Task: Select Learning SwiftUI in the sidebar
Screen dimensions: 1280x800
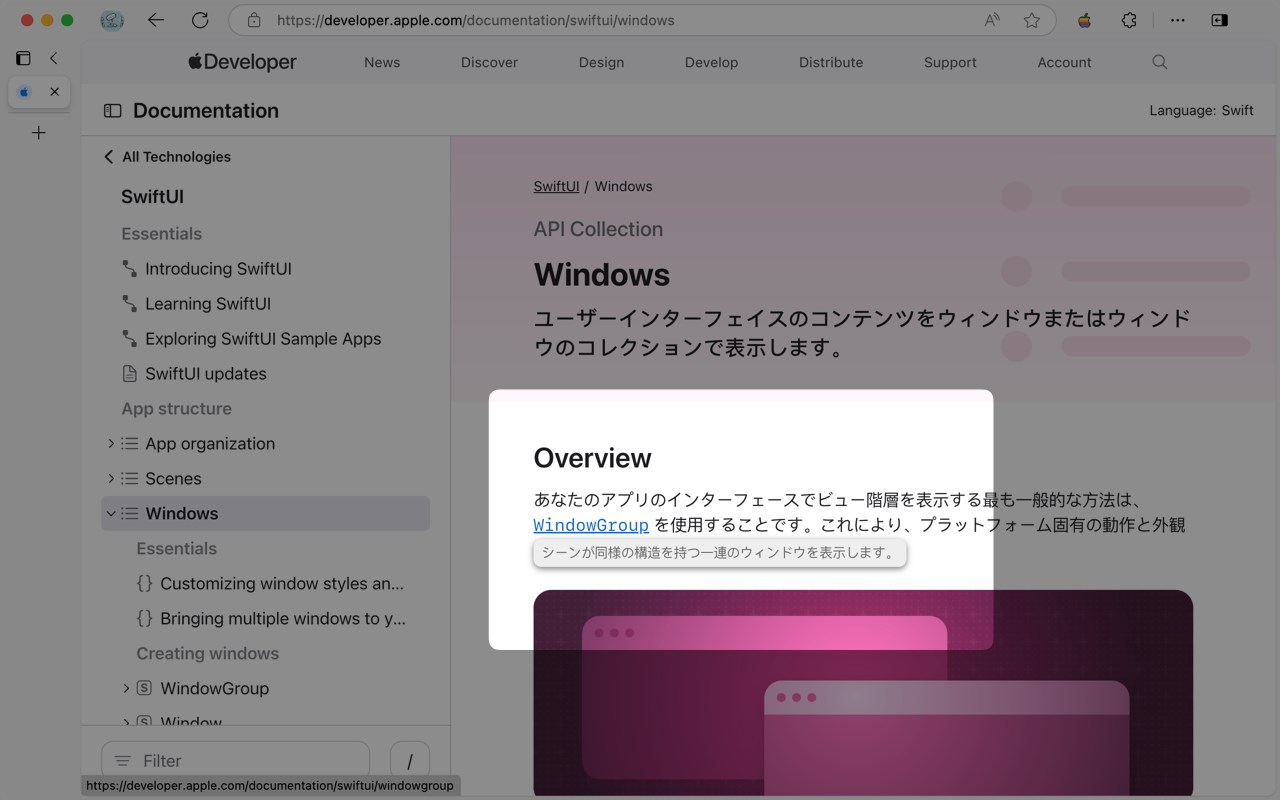Action: coord(208,304)
